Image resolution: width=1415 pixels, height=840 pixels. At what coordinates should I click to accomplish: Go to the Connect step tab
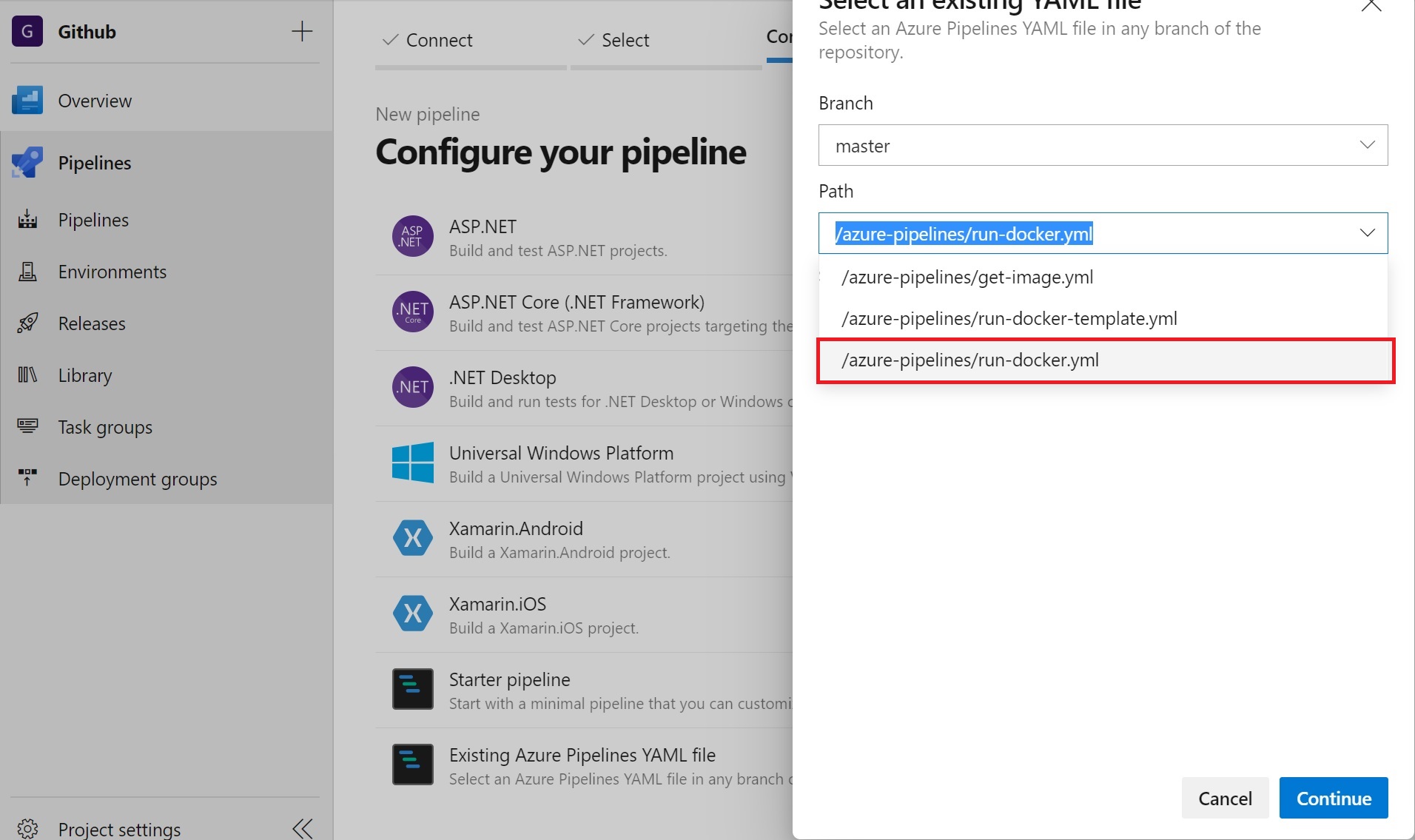coord(471,41)
